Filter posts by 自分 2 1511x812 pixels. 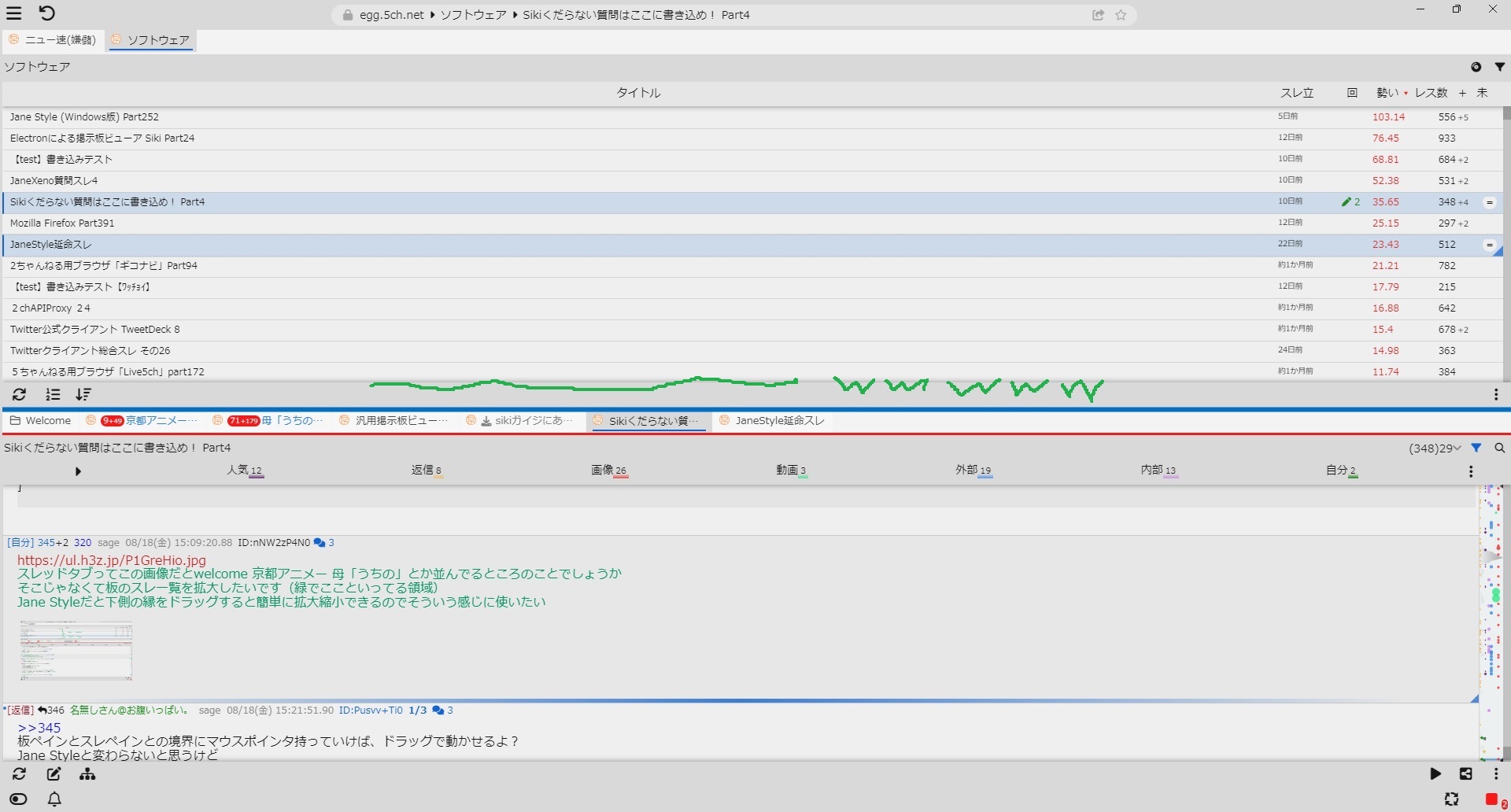coord(1341,471)
